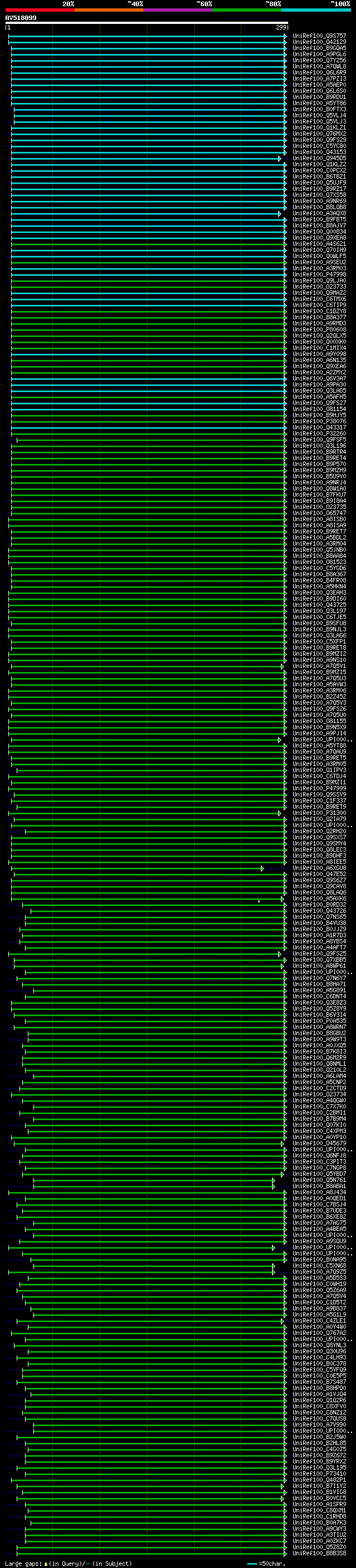Click the orange ~40% identity legend bar
Image resolution: width=356 pixels, height=1568 pixels.
109,10
